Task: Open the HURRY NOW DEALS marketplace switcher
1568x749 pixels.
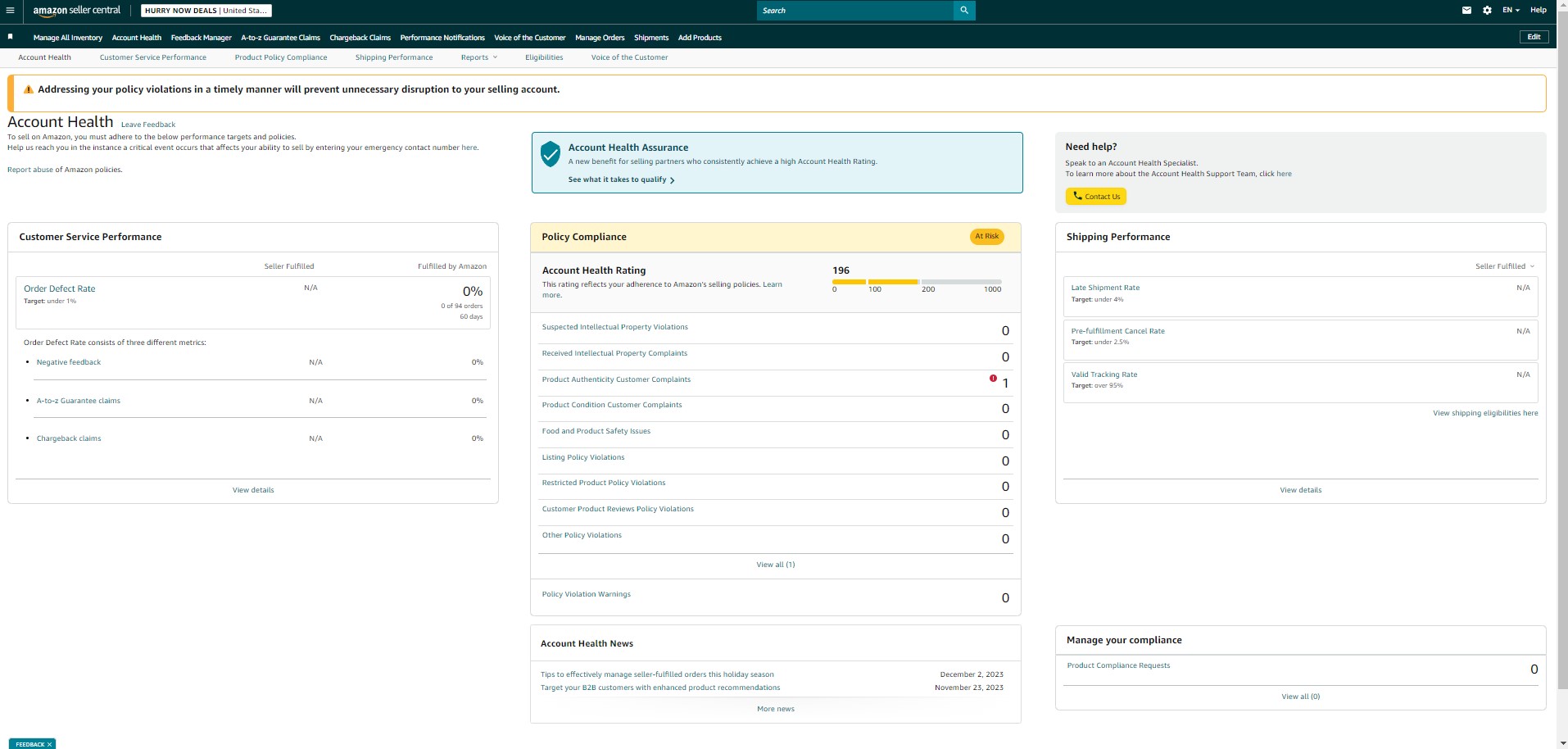Action: click(x=206, y=11)
